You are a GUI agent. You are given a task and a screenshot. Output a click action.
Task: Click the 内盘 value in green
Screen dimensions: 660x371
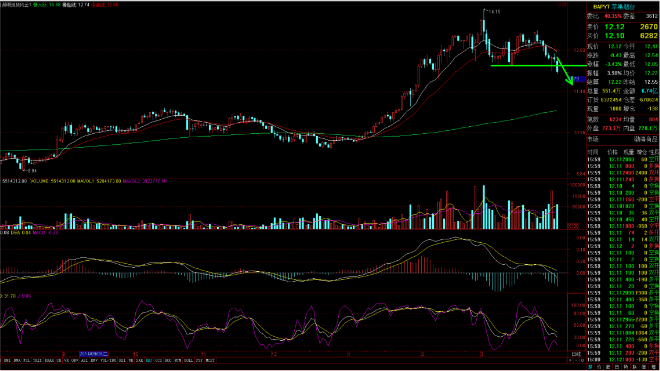coord(649,128)
